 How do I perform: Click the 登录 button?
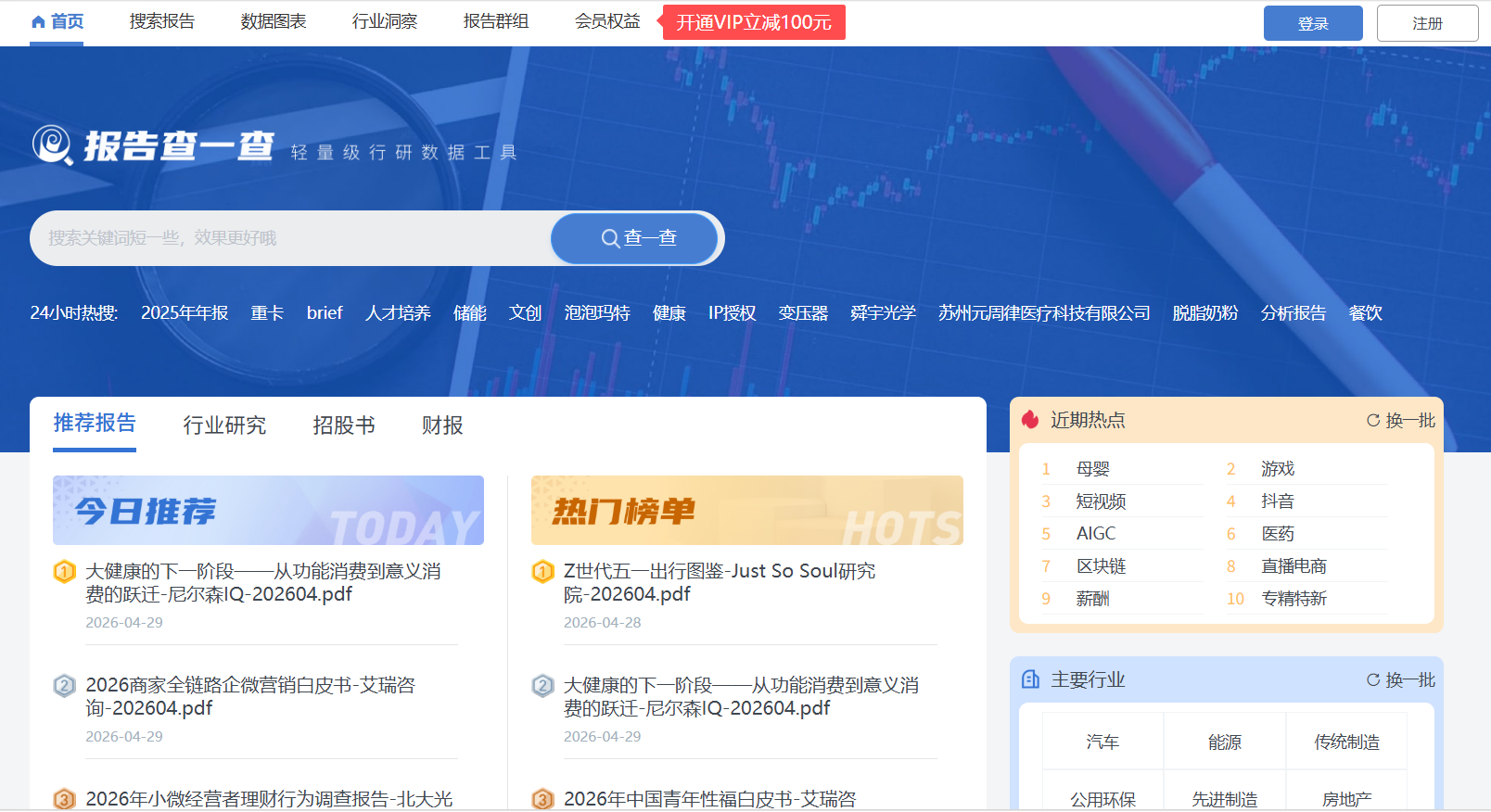click(1313, 23)
